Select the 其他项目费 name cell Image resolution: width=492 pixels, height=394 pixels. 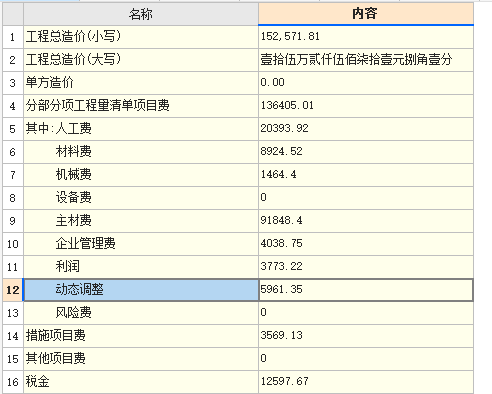pyautogui.click(x=141, y=359)
